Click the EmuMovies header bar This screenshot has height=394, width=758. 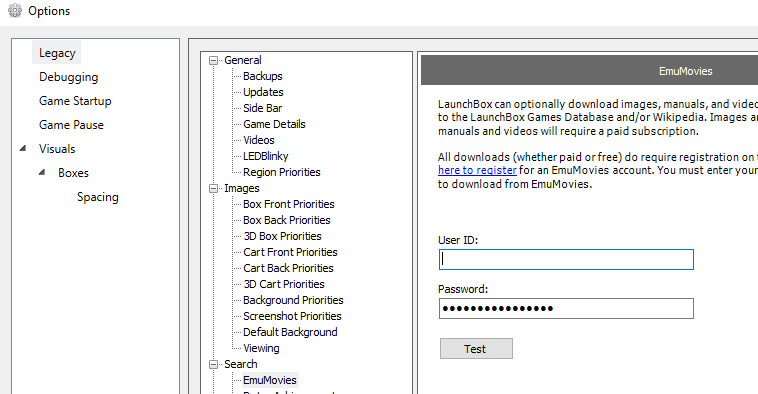coord(589,71)
